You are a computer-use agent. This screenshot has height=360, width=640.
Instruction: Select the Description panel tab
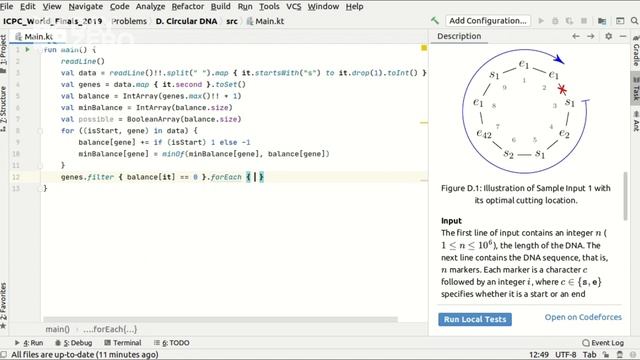pyautogui.click(x=459, y=36)
